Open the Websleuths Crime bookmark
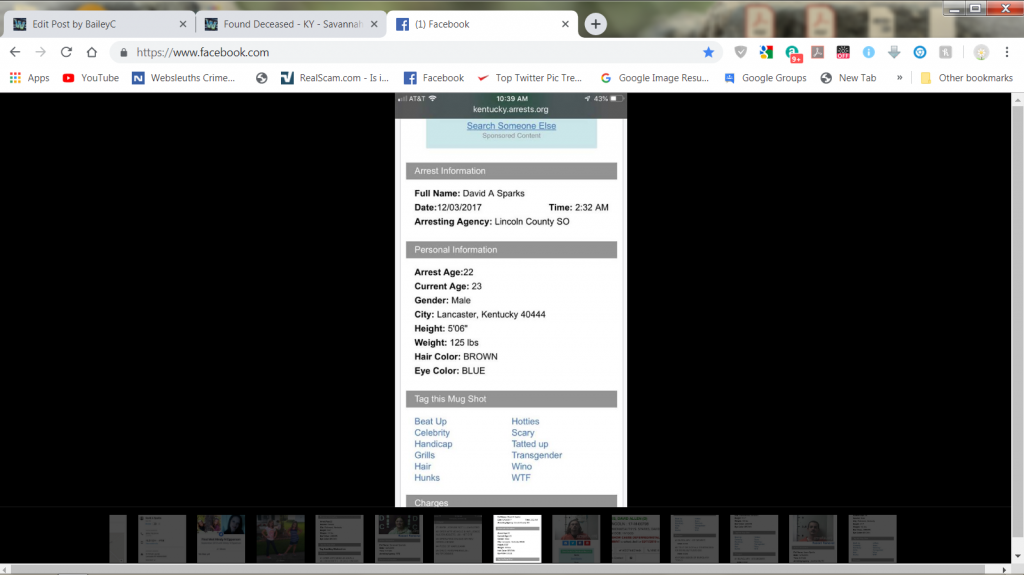Viewport: 1024px width, 575px height. coord(184,77)
